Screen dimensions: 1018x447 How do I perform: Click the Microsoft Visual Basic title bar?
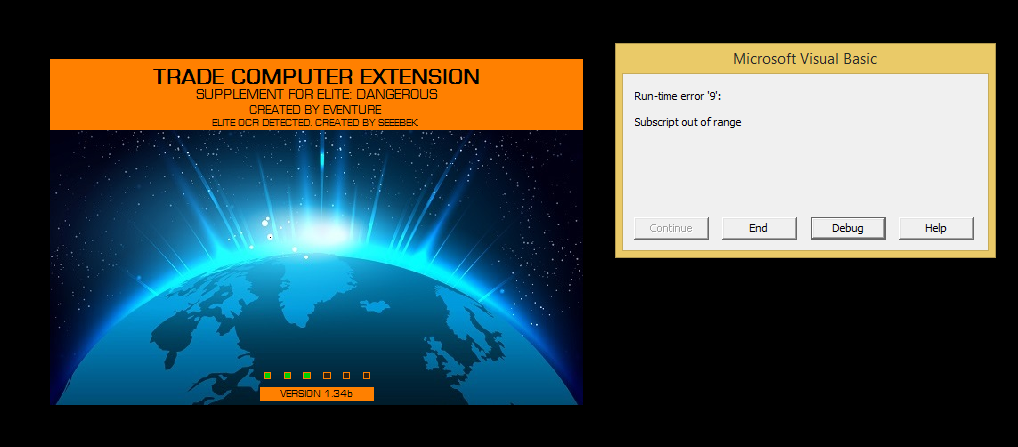805,59
